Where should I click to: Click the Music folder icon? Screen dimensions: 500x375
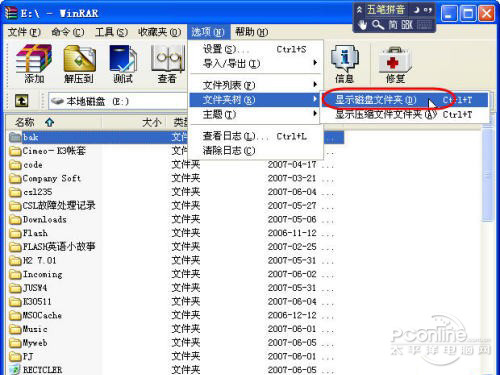point(15,329)
